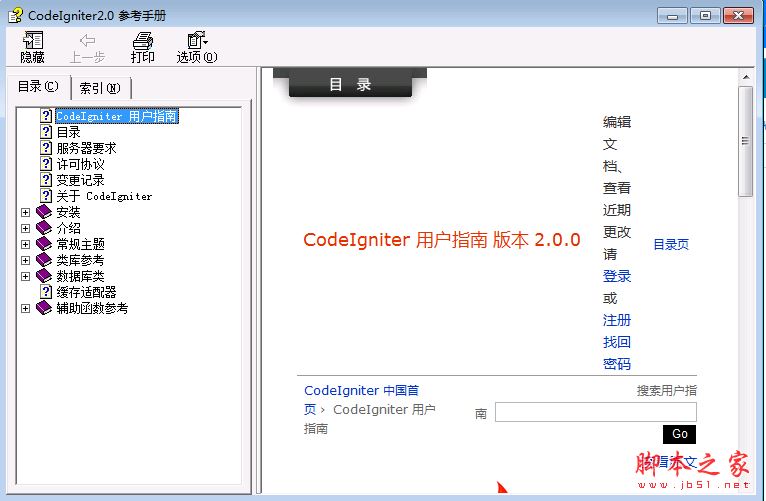This screenshot has height=501, width=766.
Task: Close the CodeIgniter2.0 参考手册 window
Action: click(738, 16)
